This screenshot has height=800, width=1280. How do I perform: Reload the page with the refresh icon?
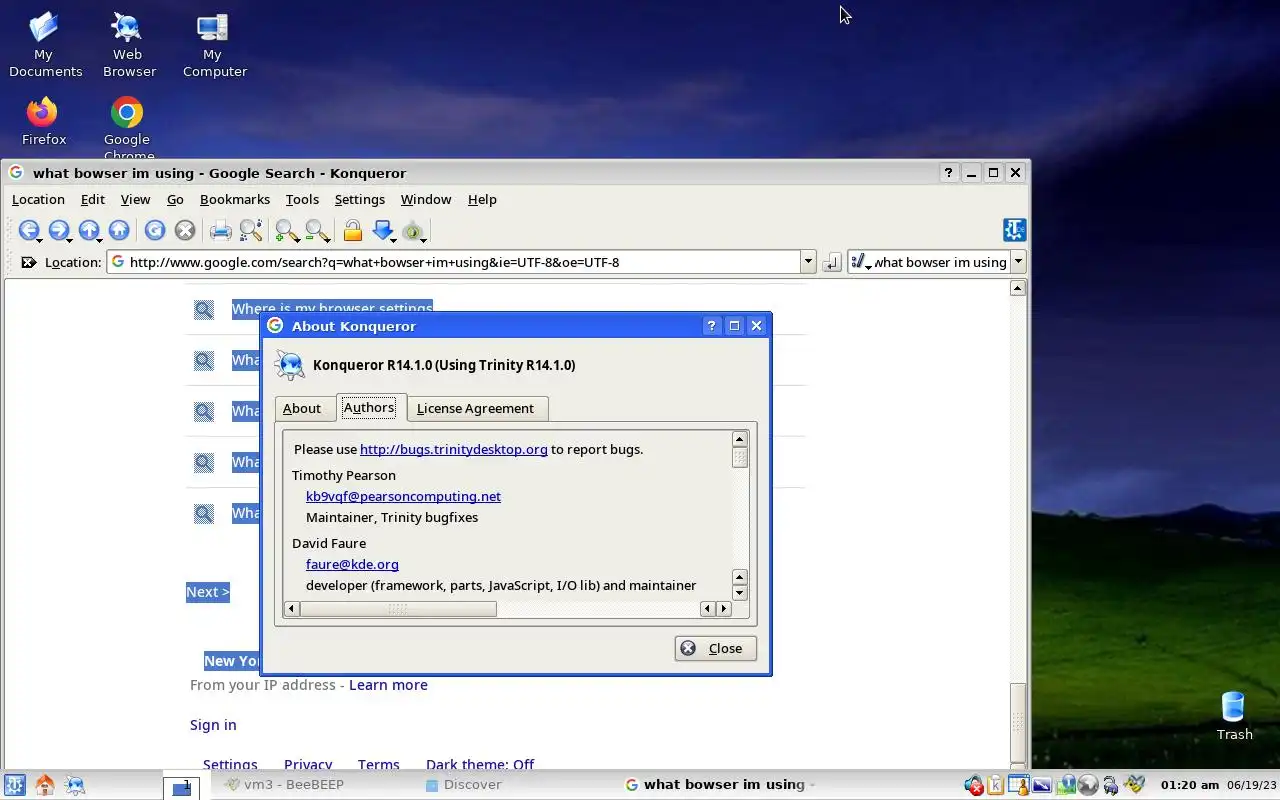(x=155, y=230)
